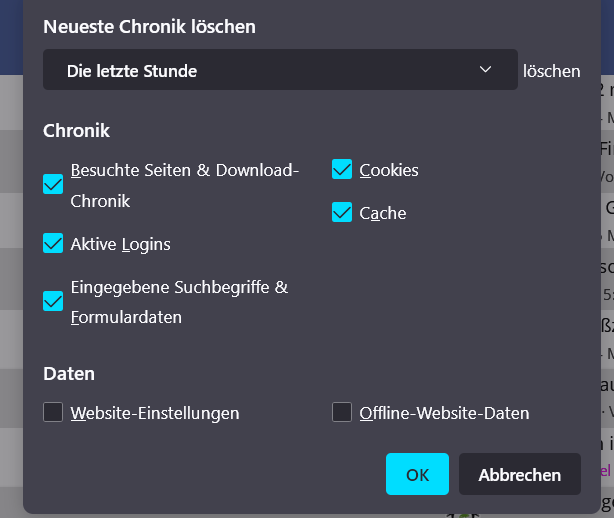Screen dimensions: 614x518
Task: Uncheck the Cookies checkbox box
Action: pos(342,170)
